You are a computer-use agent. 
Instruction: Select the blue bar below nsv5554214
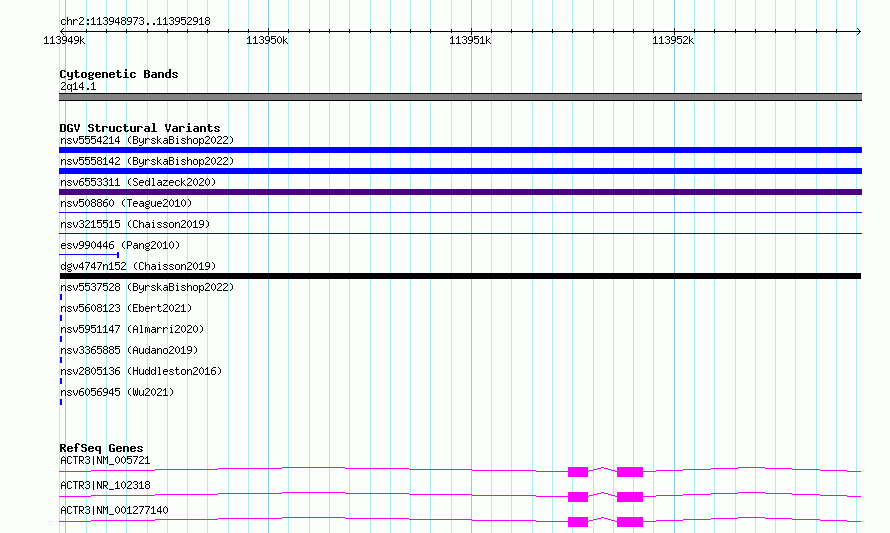click(460, 150)
